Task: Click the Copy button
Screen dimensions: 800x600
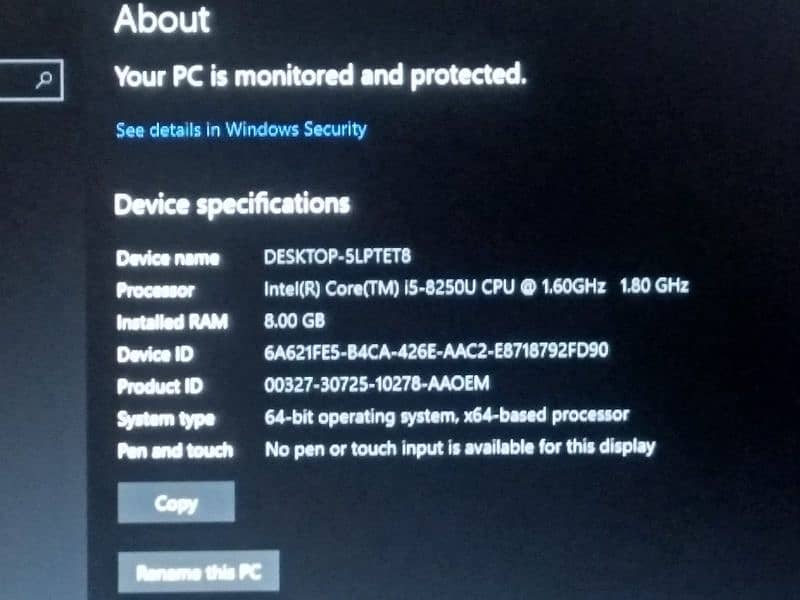Action: point(176,503)
